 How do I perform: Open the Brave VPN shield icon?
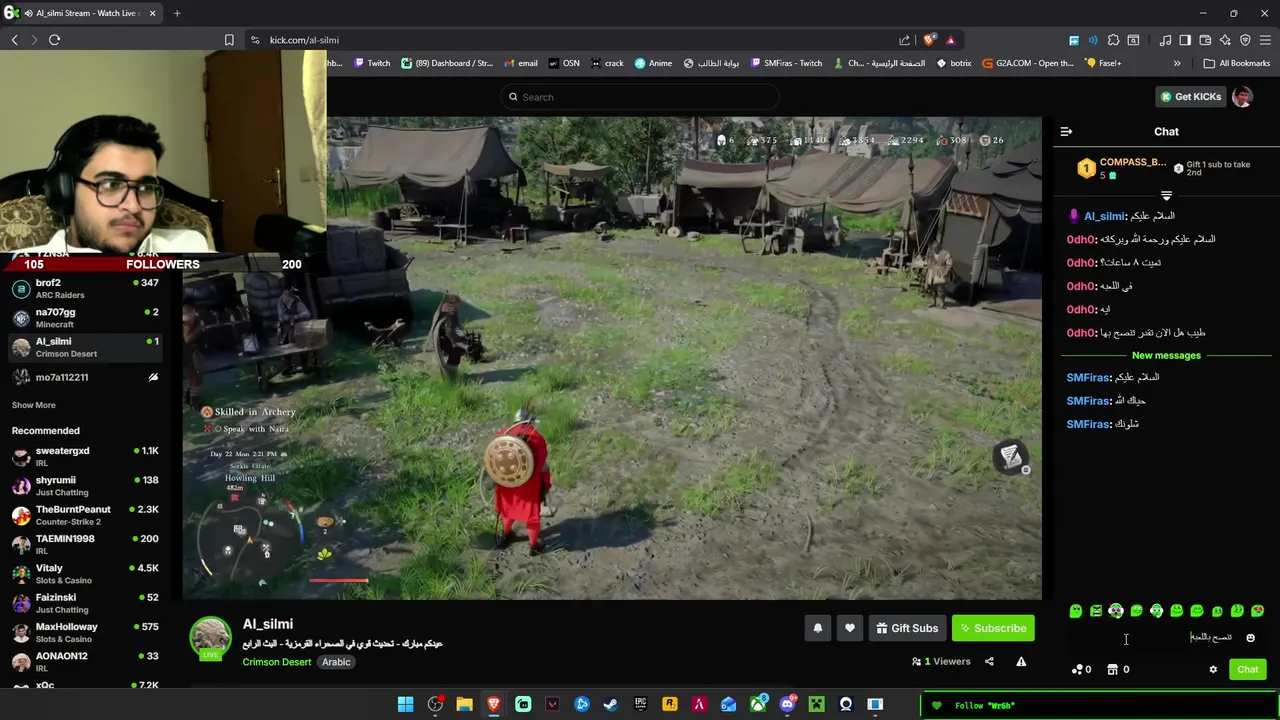pos(1245,40)
